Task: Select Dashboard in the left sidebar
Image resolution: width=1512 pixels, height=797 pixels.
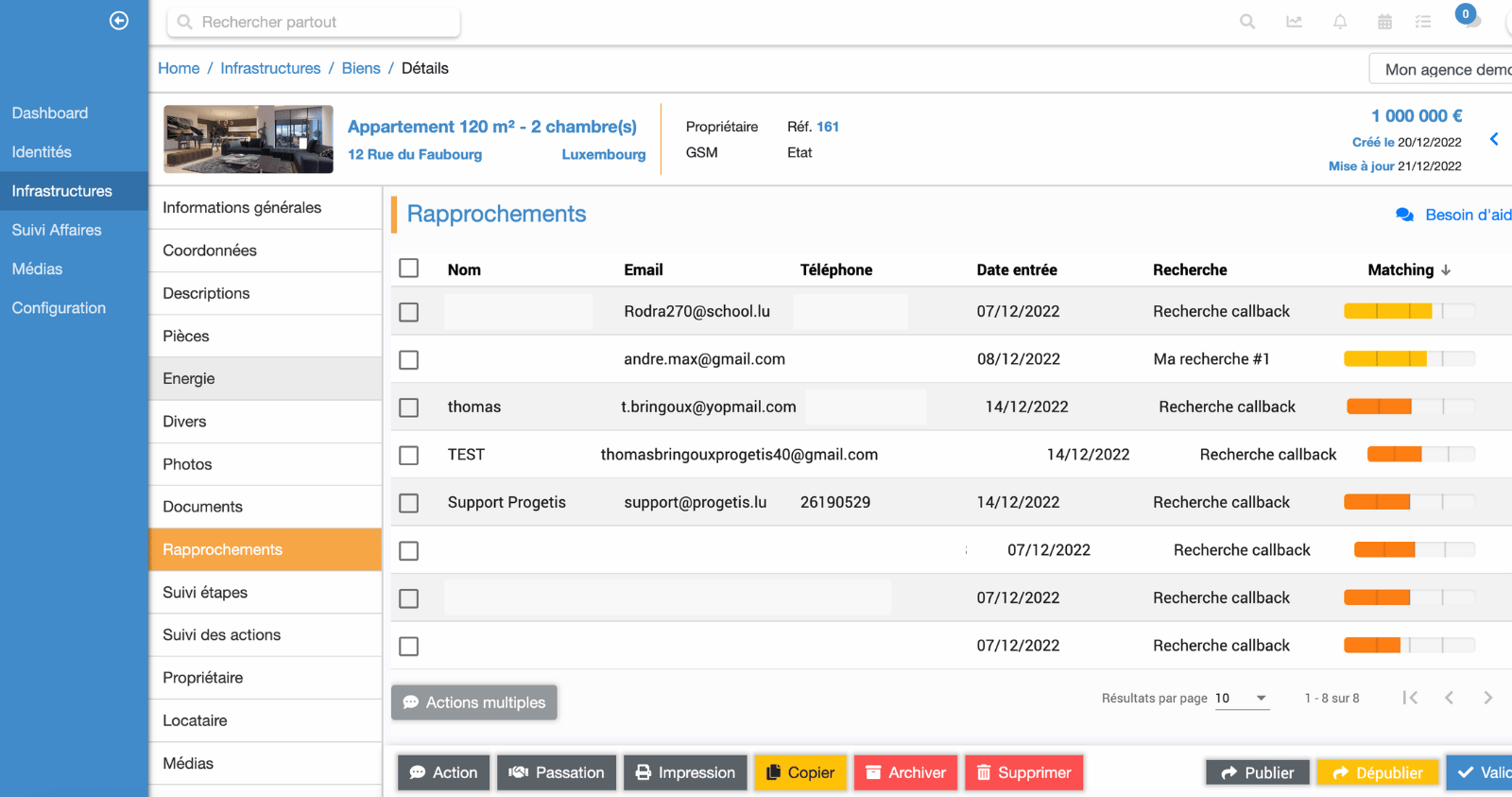Action: pos(50,113)
